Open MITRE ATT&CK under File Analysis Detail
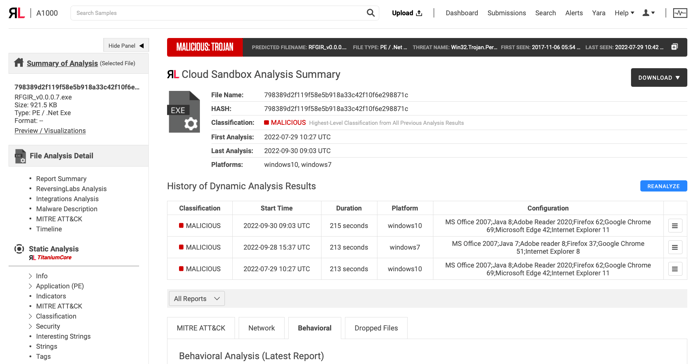This screenshot has width=700, height=364. [59, 219]
